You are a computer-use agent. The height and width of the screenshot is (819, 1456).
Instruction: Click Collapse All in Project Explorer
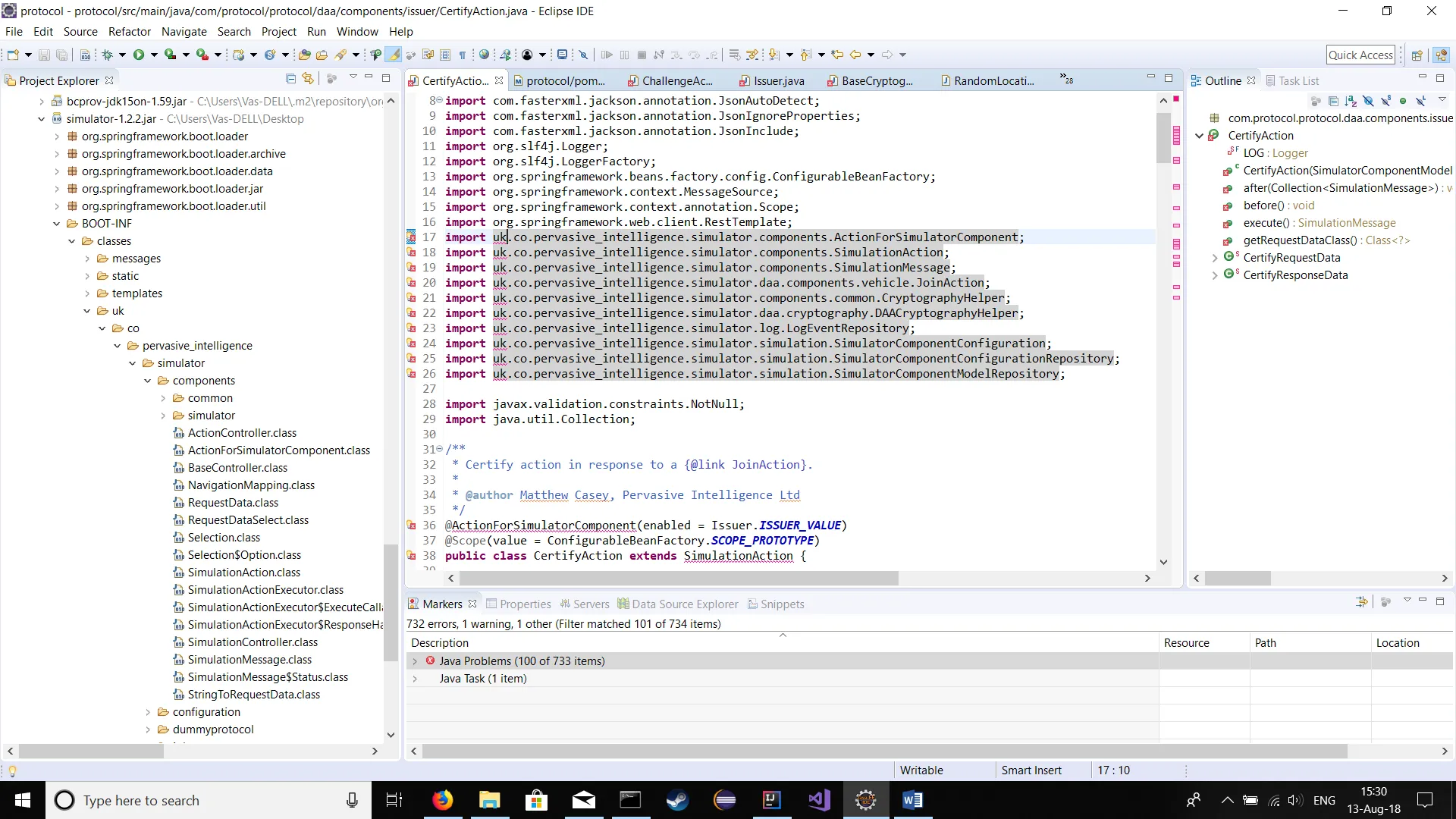pos(290,79)
